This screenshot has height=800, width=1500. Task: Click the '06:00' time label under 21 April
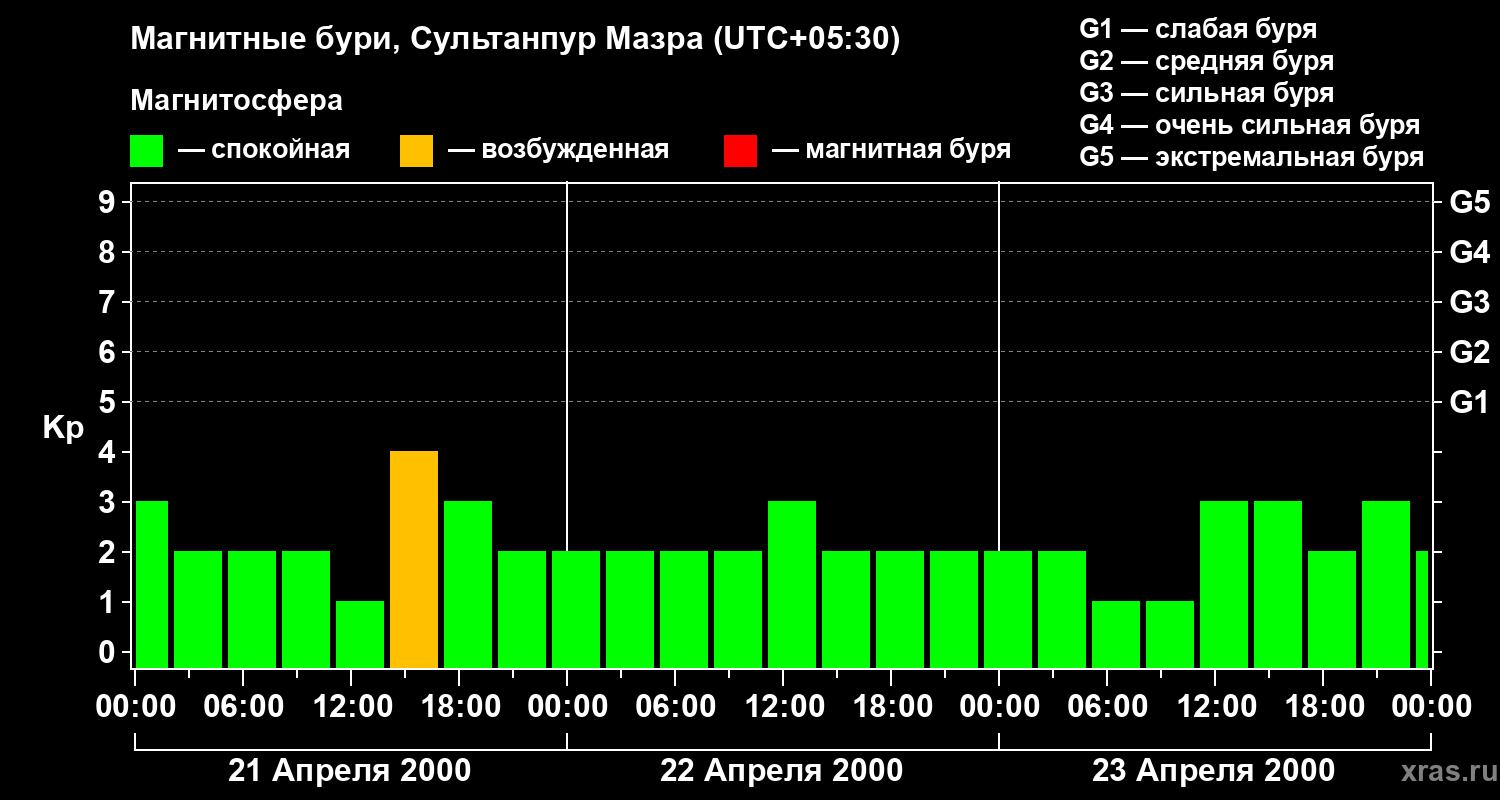pyautogui.click(x=243, y=707)
